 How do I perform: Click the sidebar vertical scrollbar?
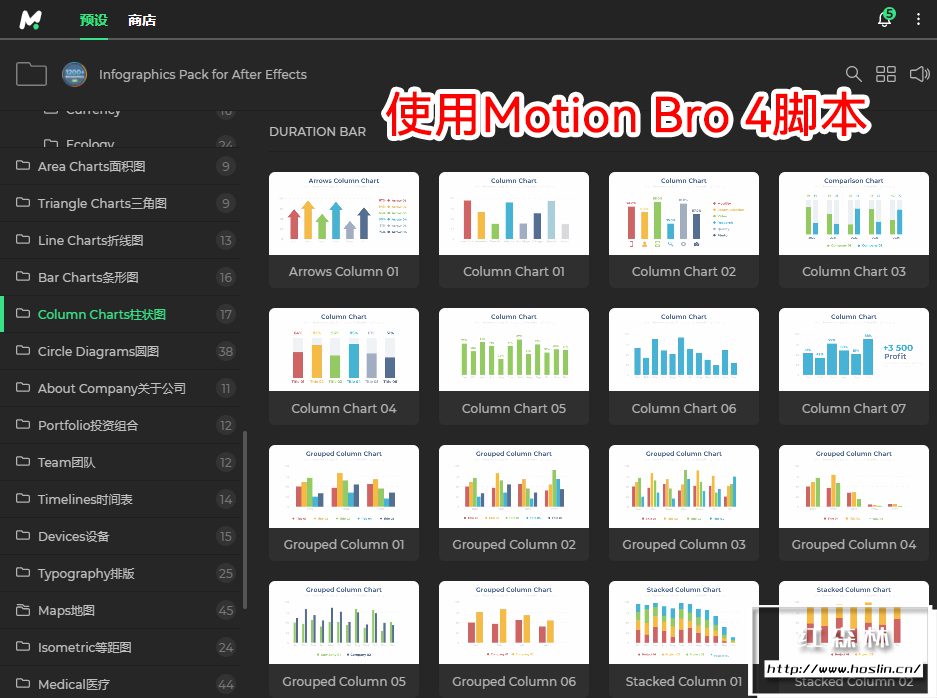(x=245, y=520)
